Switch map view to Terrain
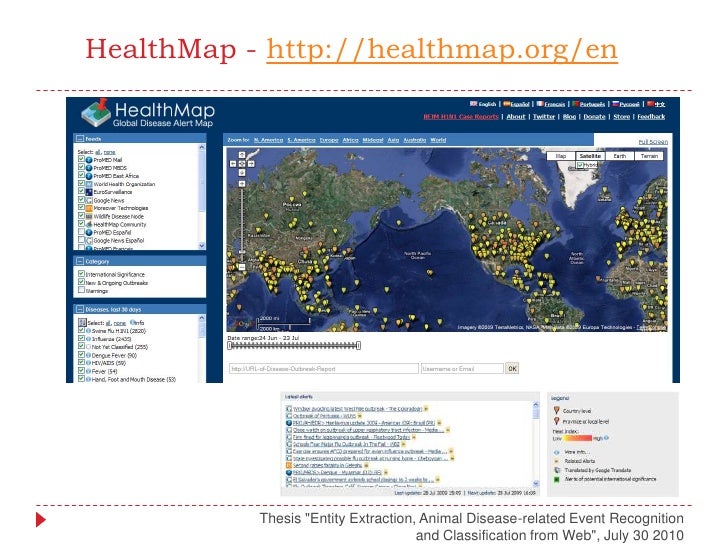 (649, 156)
